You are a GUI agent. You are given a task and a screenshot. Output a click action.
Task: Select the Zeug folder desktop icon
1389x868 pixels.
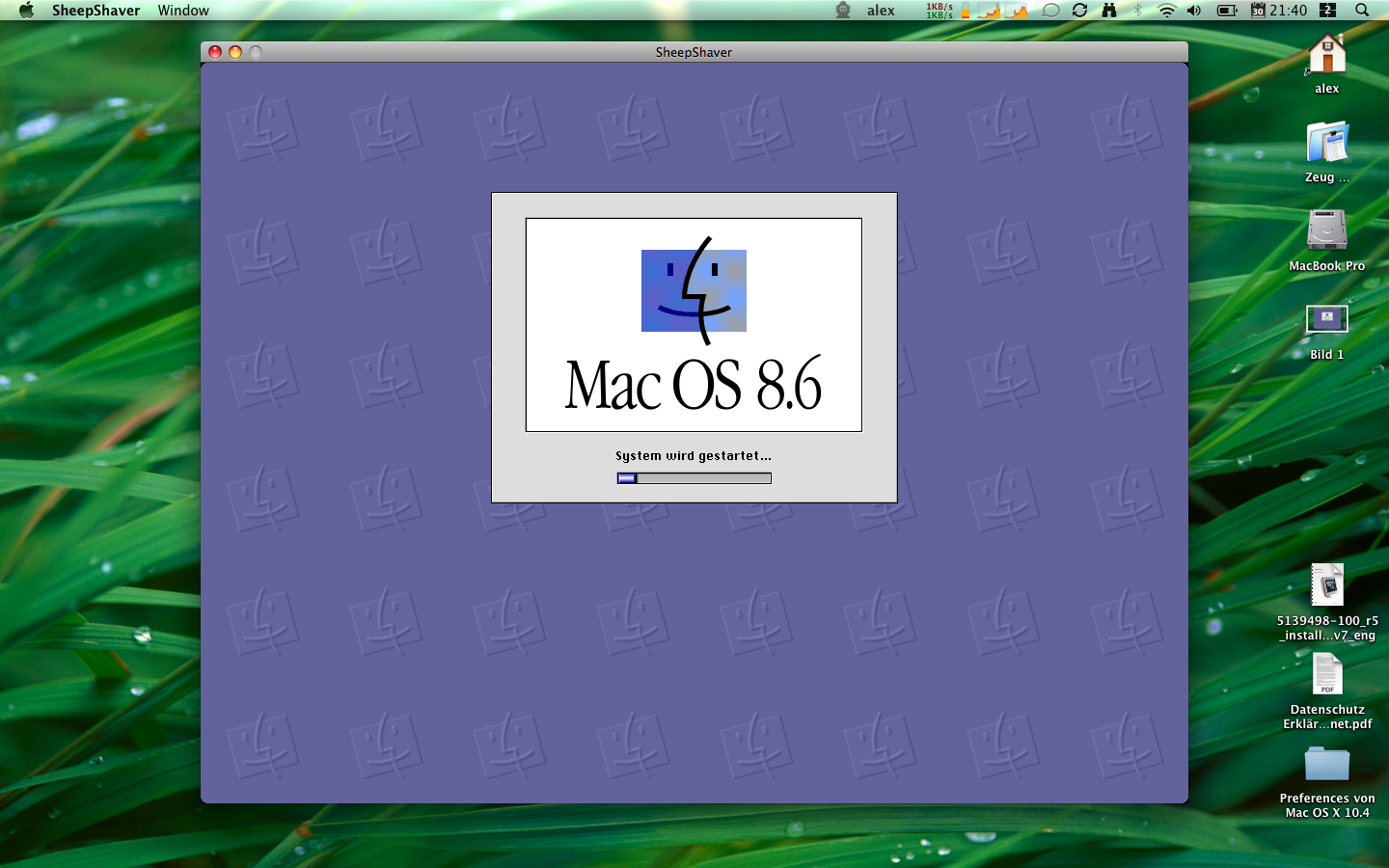[1327, 143]
